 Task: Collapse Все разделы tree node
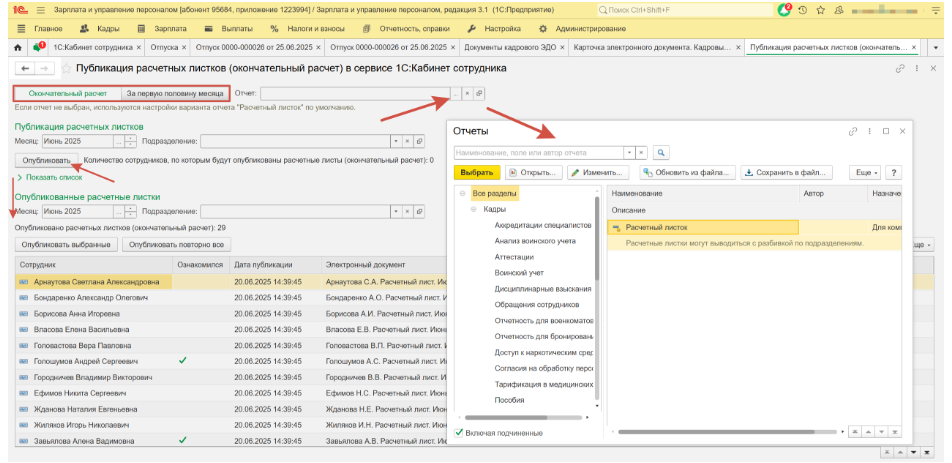pyautogui.click(x=463, y=194)
